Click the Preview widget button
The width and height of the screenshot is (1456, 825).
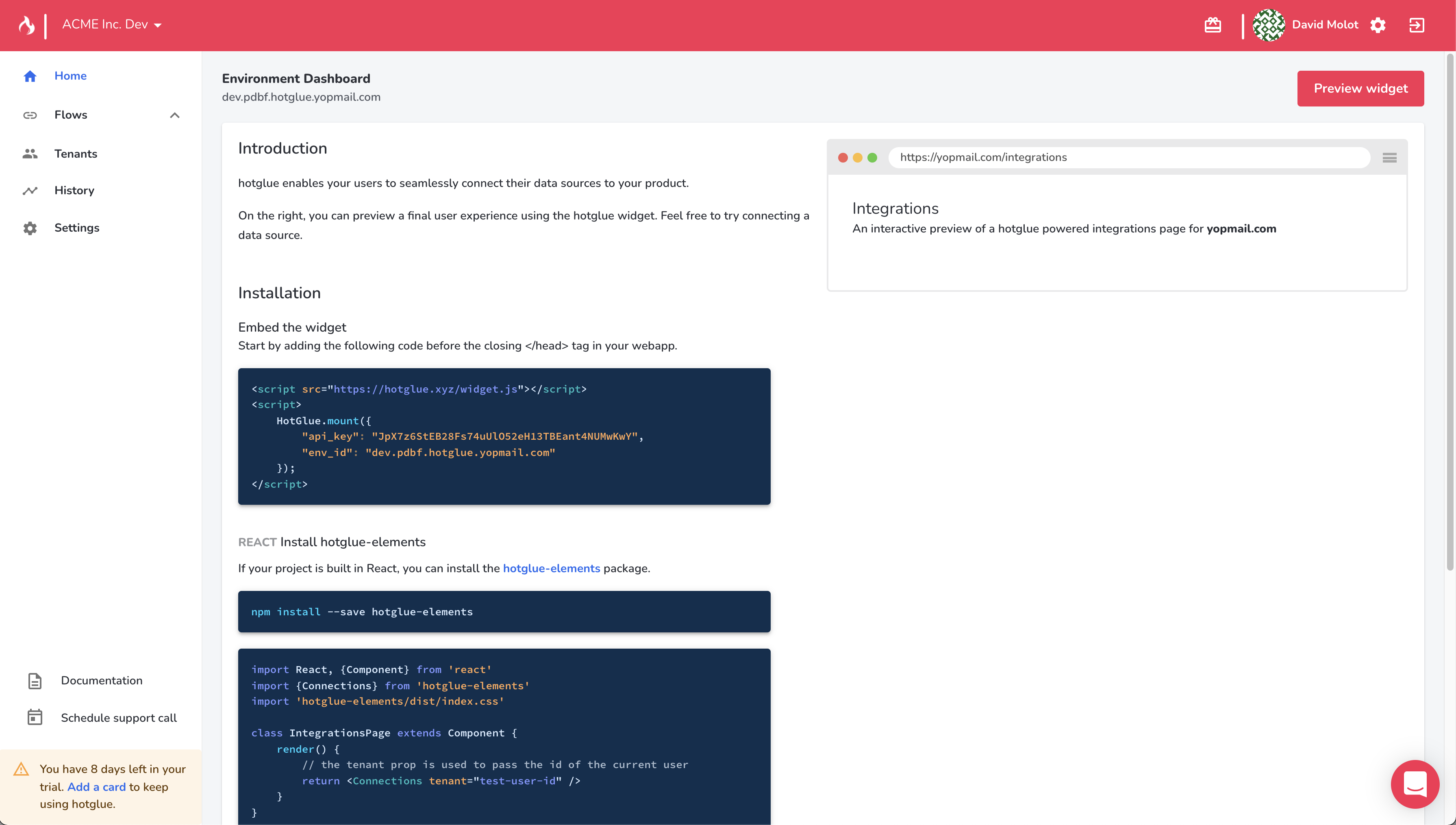pyautogui.click(x=1360, y=89)
